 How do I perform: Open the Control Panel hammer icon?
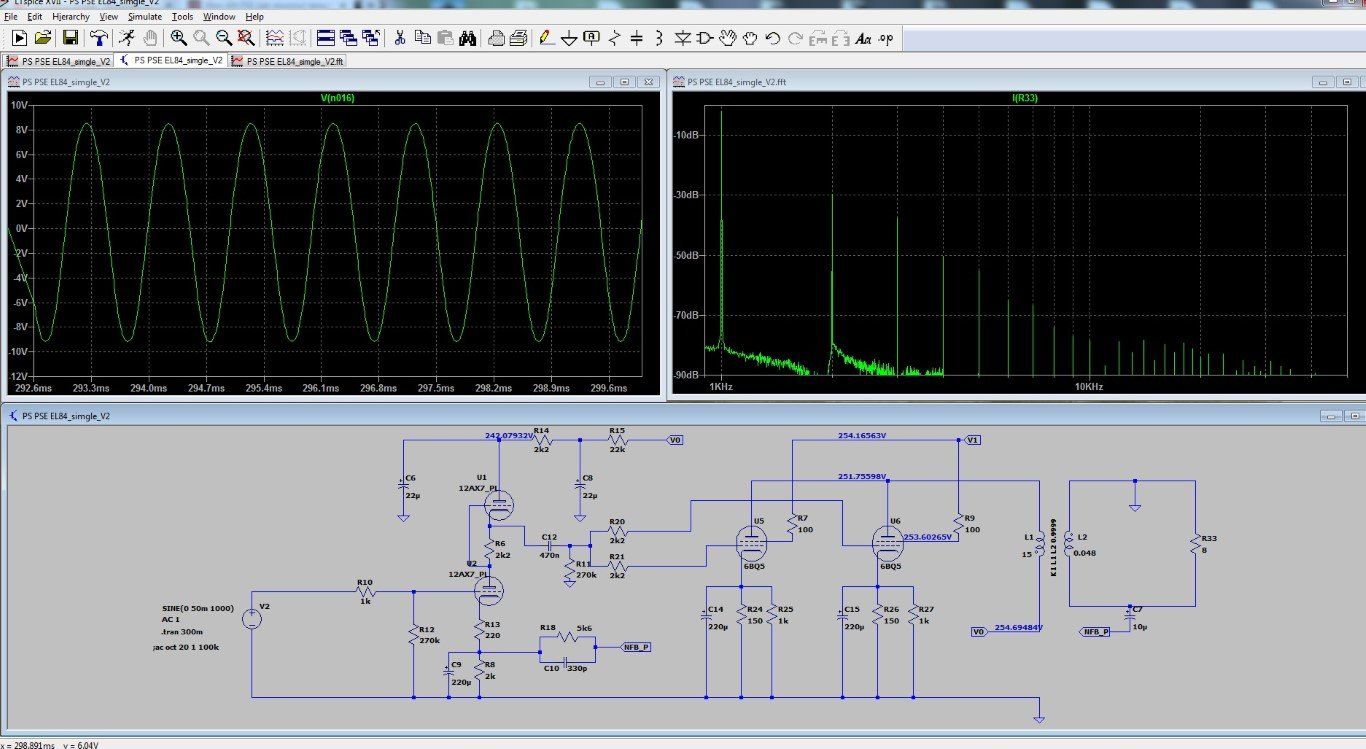(x=99, y=38)
